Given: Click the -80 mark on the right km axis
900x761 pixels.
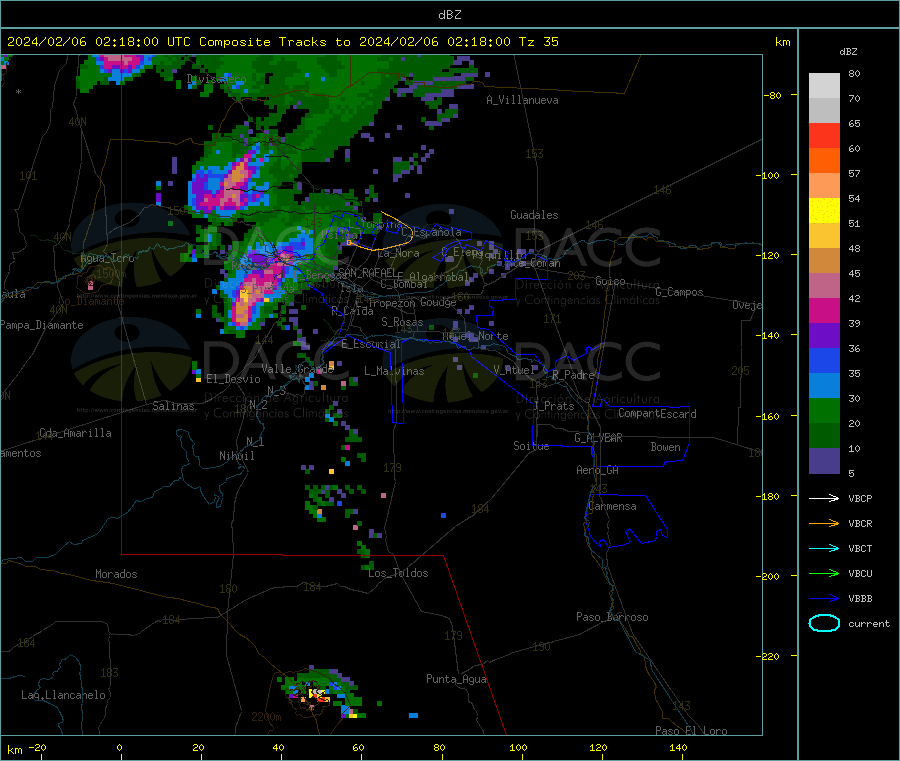Looking at the screenshot, I should (772, 95).
